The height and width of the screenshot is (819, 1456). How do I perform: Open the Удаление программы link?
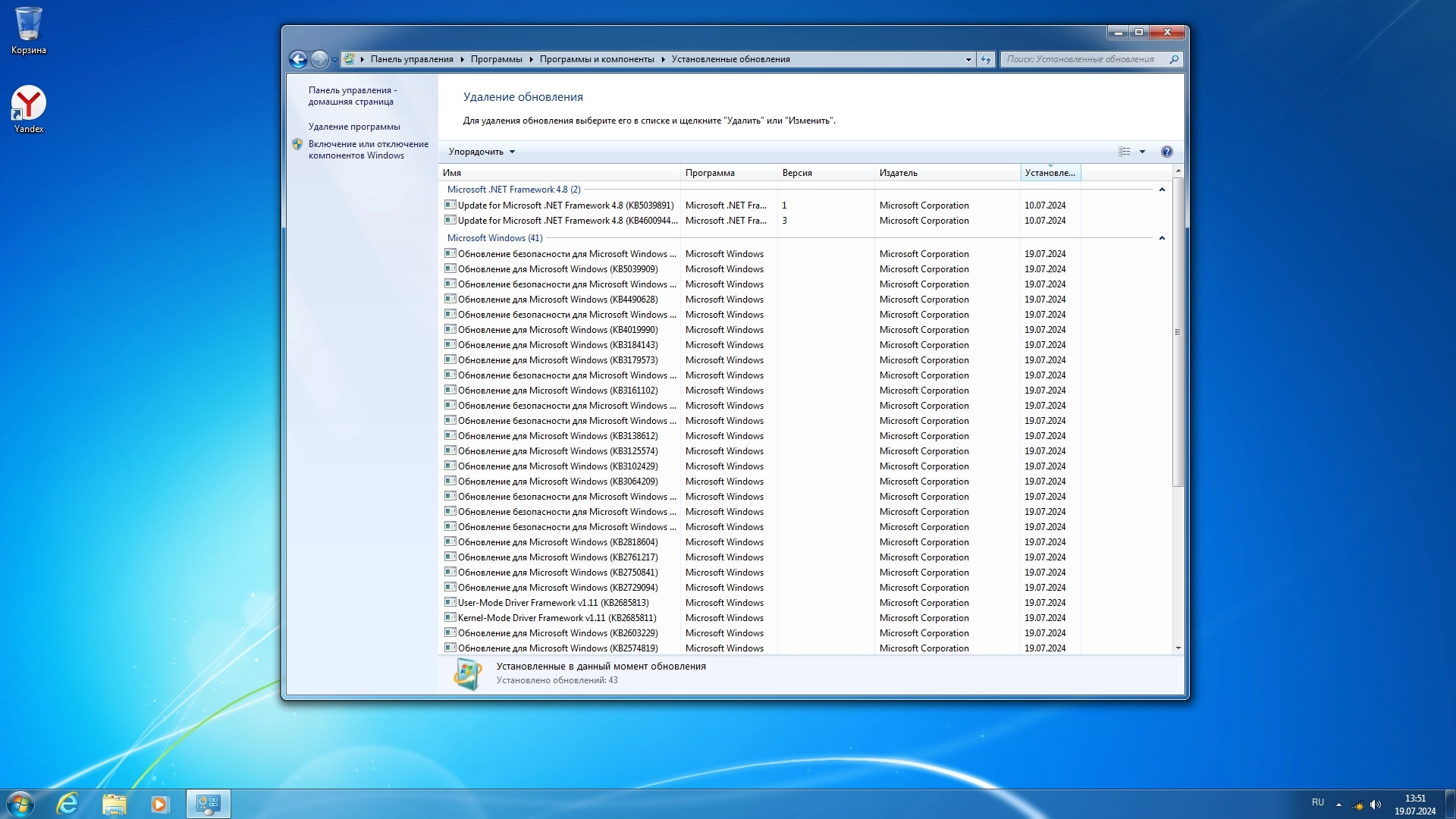click(x=354, y=127)
